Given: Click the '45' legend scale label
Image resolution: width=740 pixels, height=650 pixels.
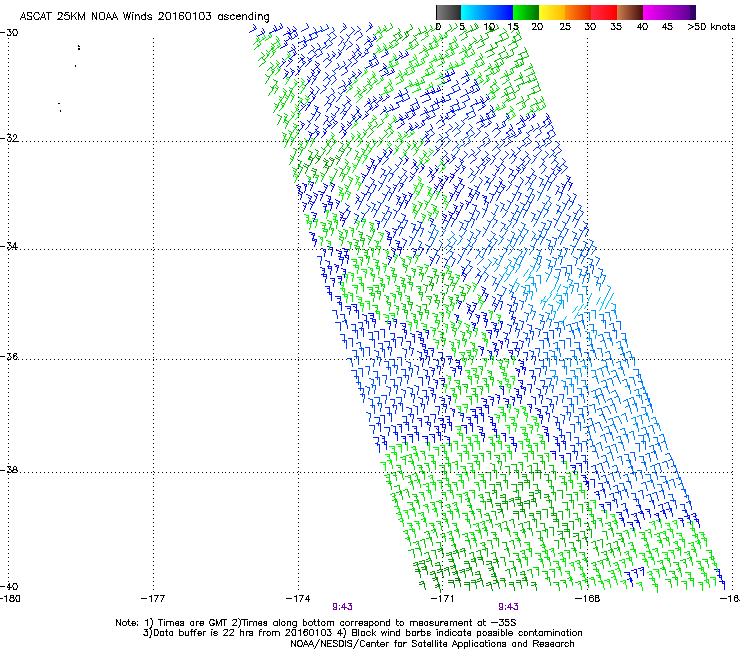Looking at the screenshot, I should point(667,27).
